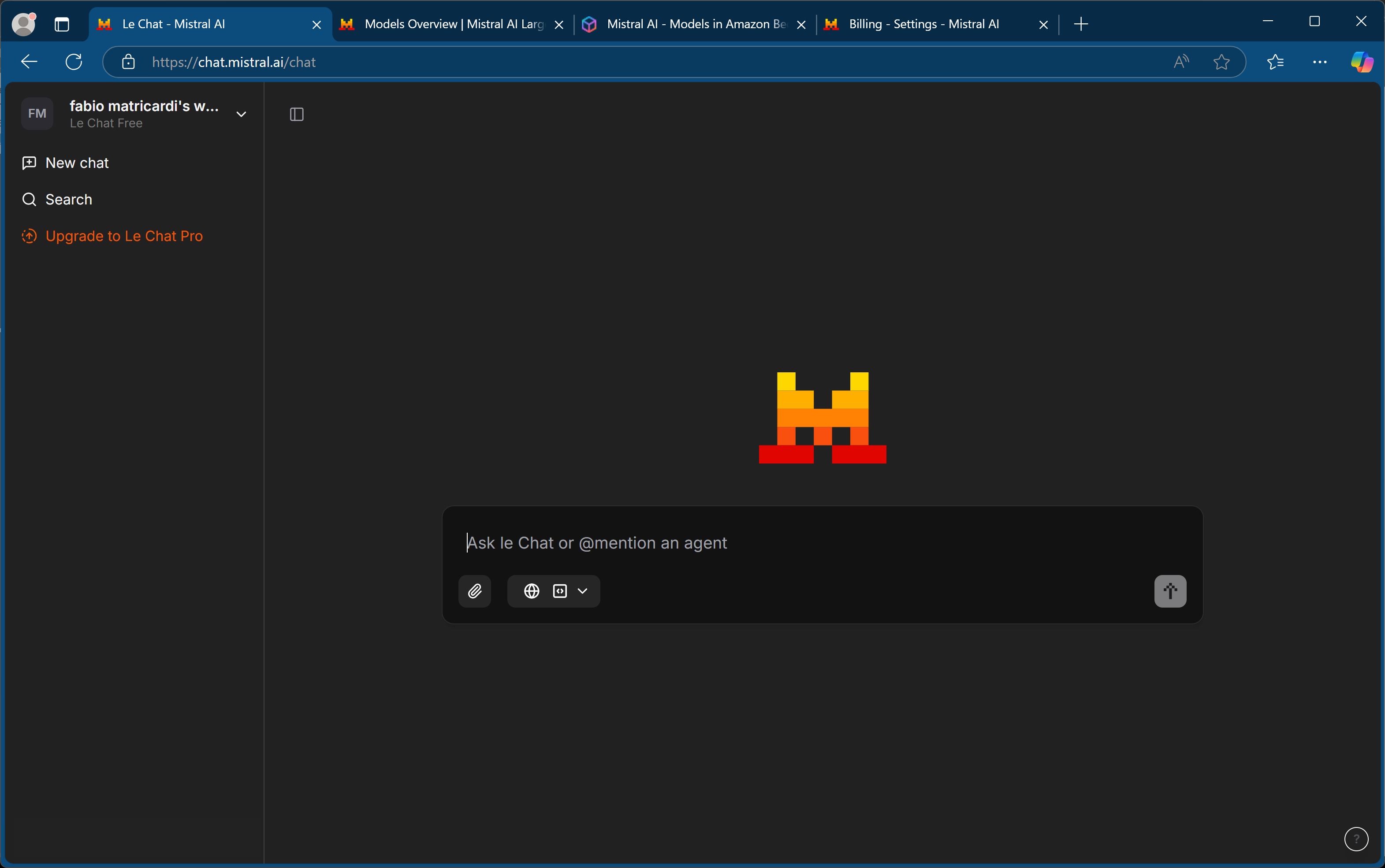Toggle the canvas code tool icon
1385x868 pixels.
point(560,591)
